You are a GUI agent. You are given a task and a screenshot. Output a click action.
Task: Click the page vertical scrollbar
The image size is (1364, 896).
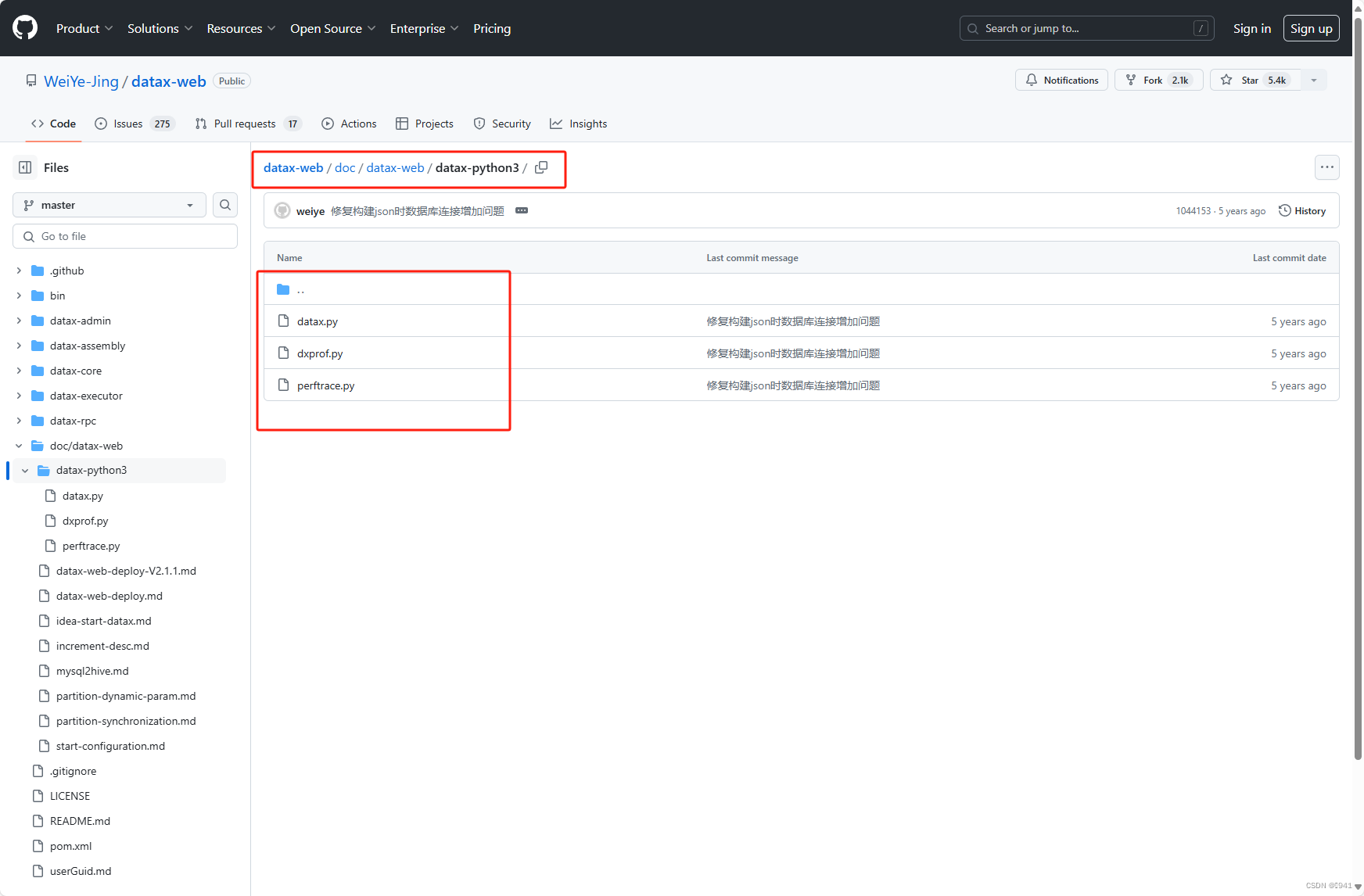click(x=1358, y=389)
